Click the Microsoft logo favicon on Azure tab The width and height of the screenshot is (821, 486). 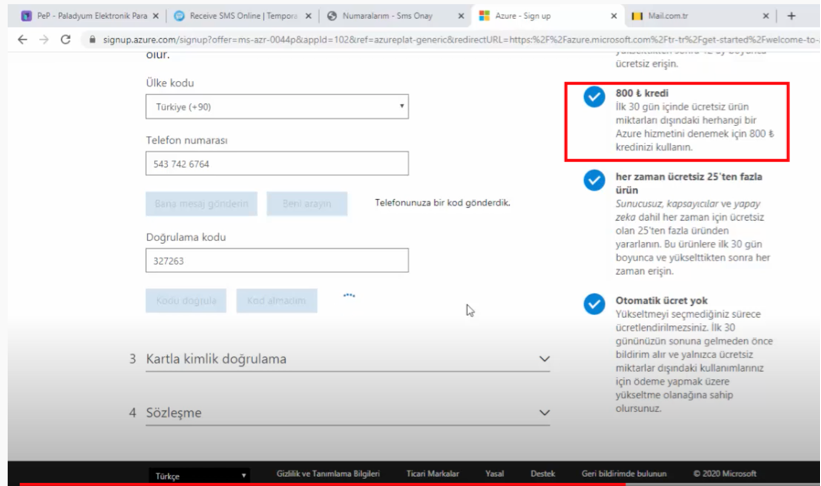click(x=484, y=16)
